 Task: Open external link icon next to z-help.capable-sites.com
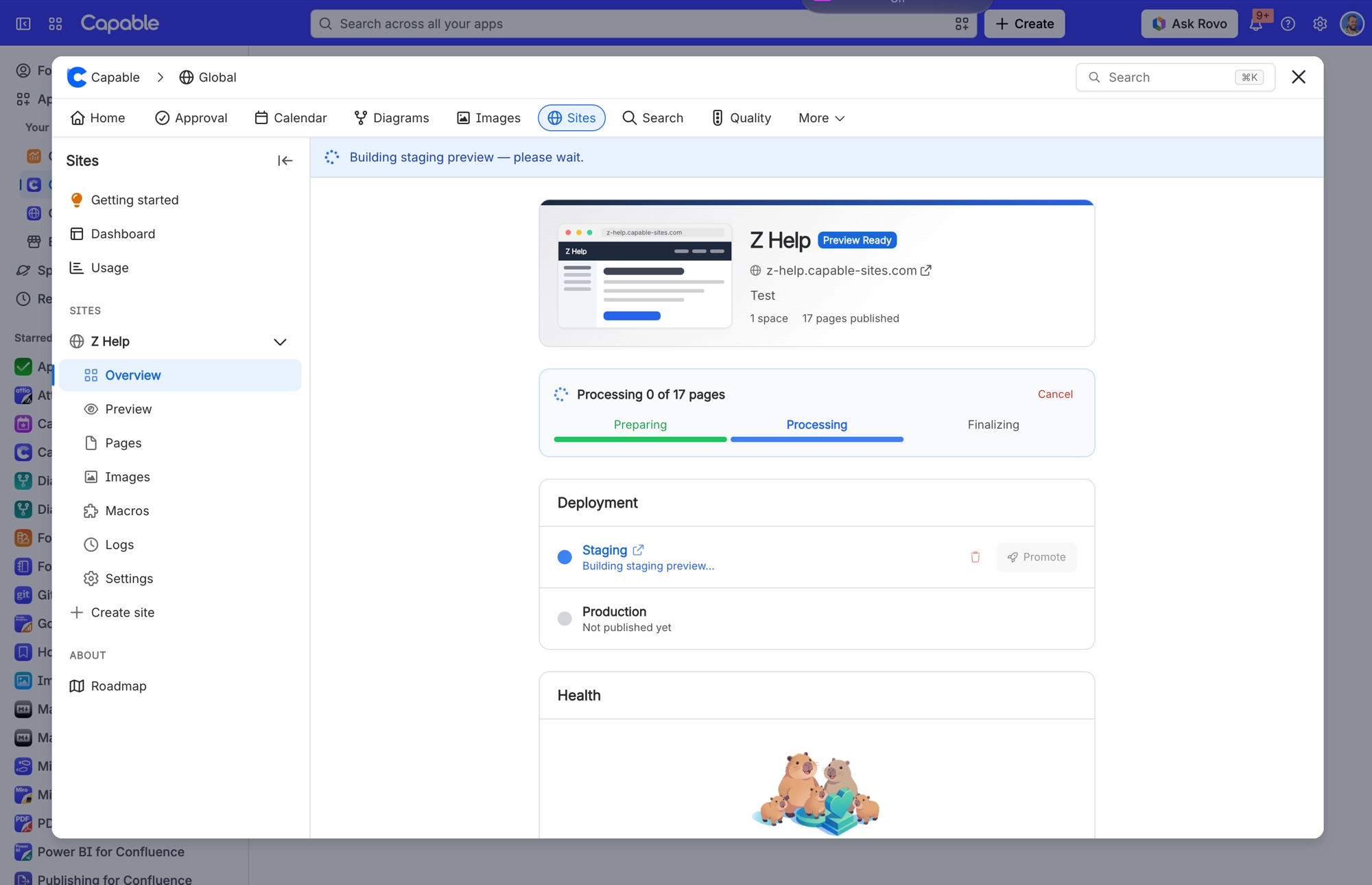tap(926, 270)
